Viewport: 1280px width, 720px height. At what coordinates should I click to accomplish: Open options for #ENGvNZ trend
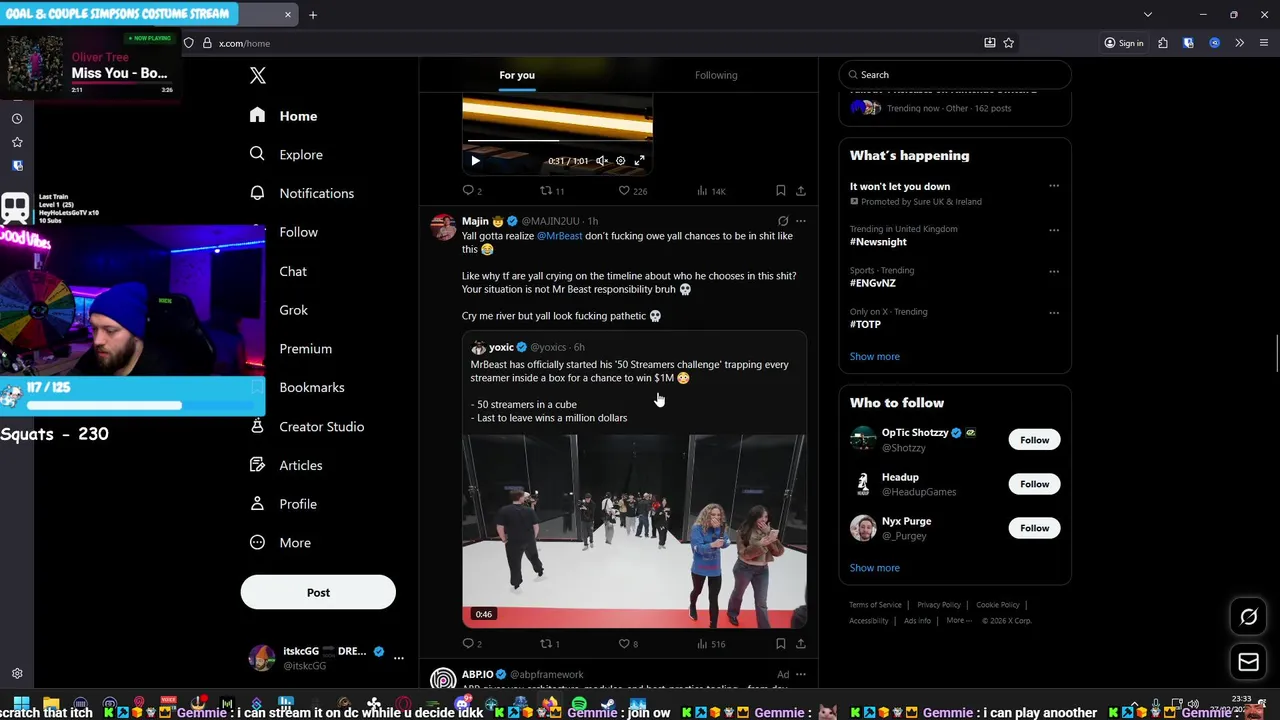coord(1054,271)
